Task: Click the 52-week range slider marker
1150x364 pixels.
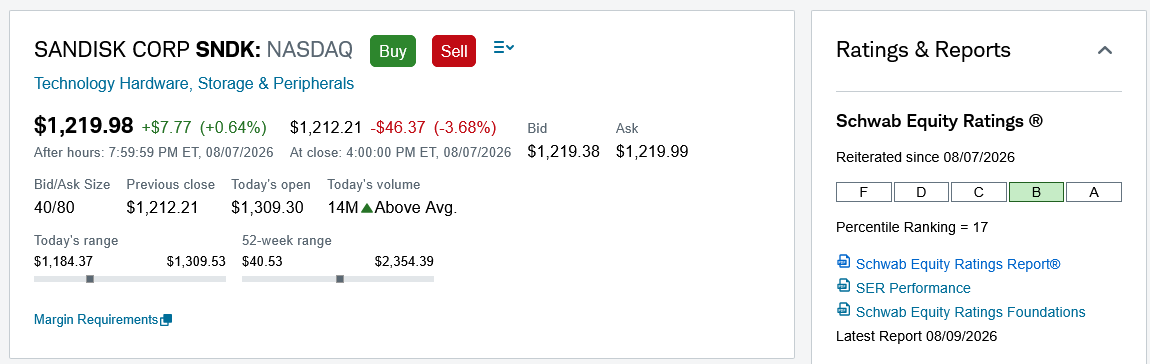Action: click(x=340, y=279)
